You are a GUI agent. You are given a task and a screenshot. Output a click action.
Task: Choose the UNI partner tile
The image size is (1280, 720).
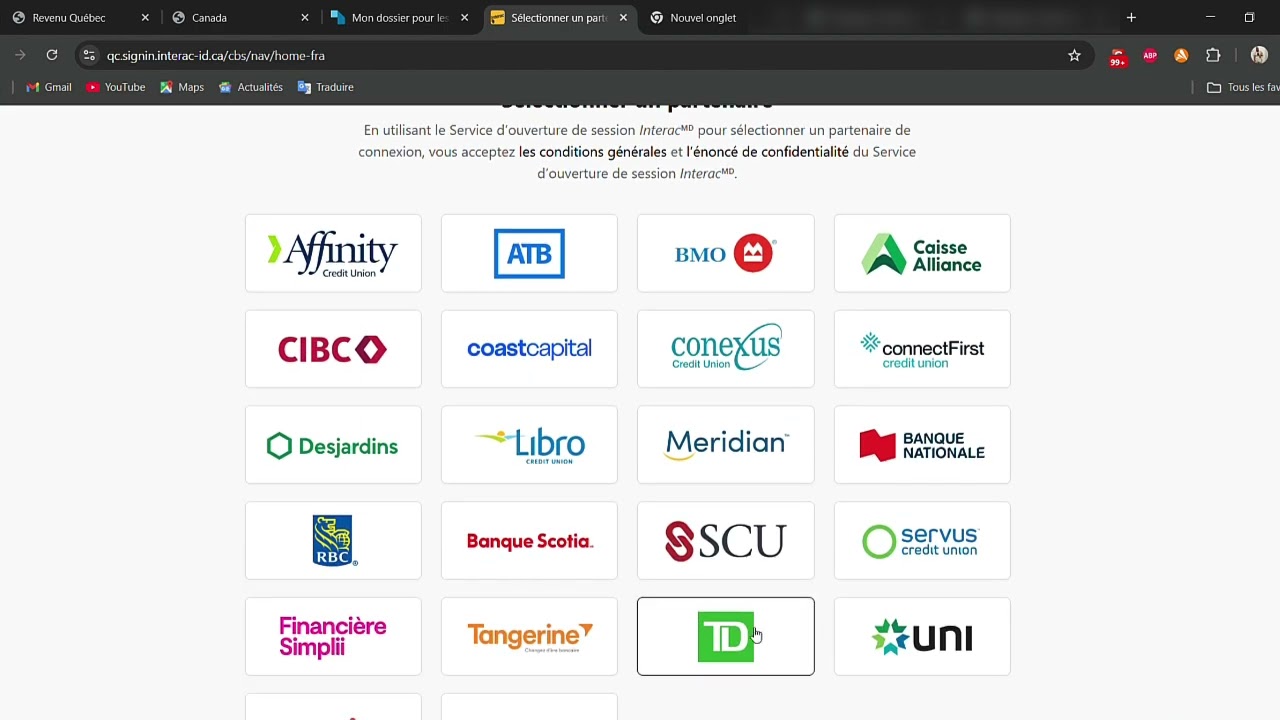922,637
